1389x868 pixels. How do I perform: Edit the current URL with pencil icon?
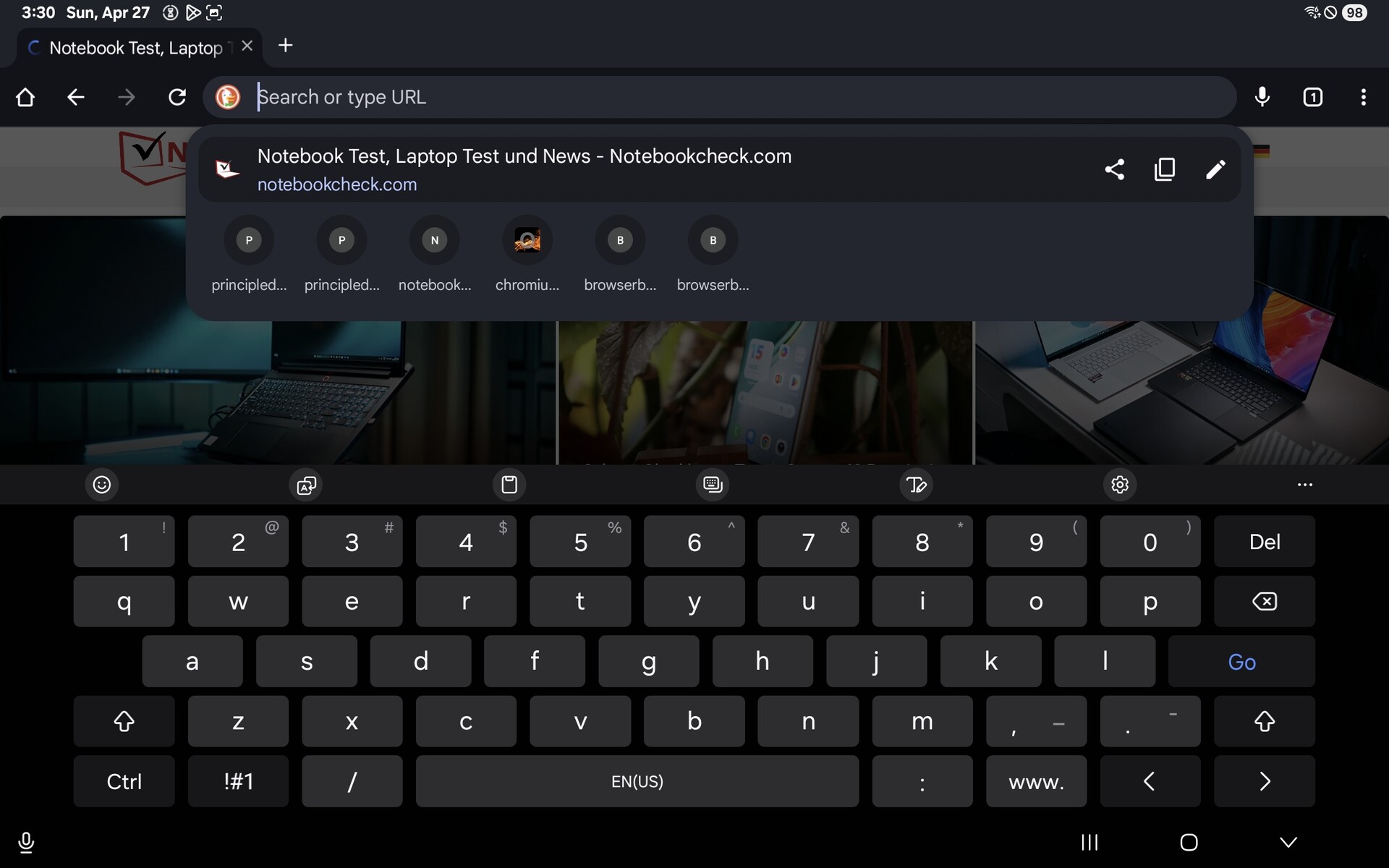click(x=1215, y=169)
